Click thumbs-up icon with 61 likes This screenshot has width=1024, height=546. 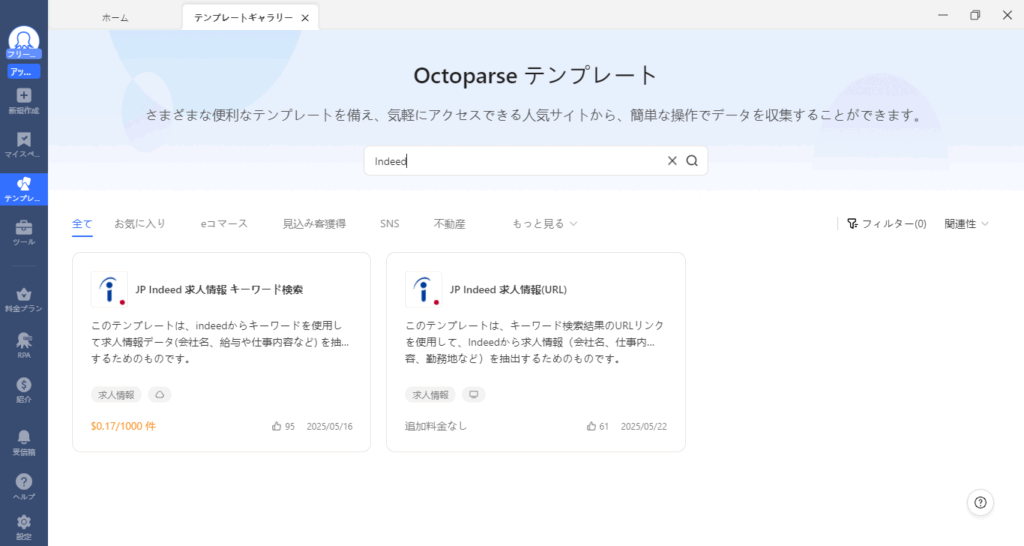click(591, 426)
